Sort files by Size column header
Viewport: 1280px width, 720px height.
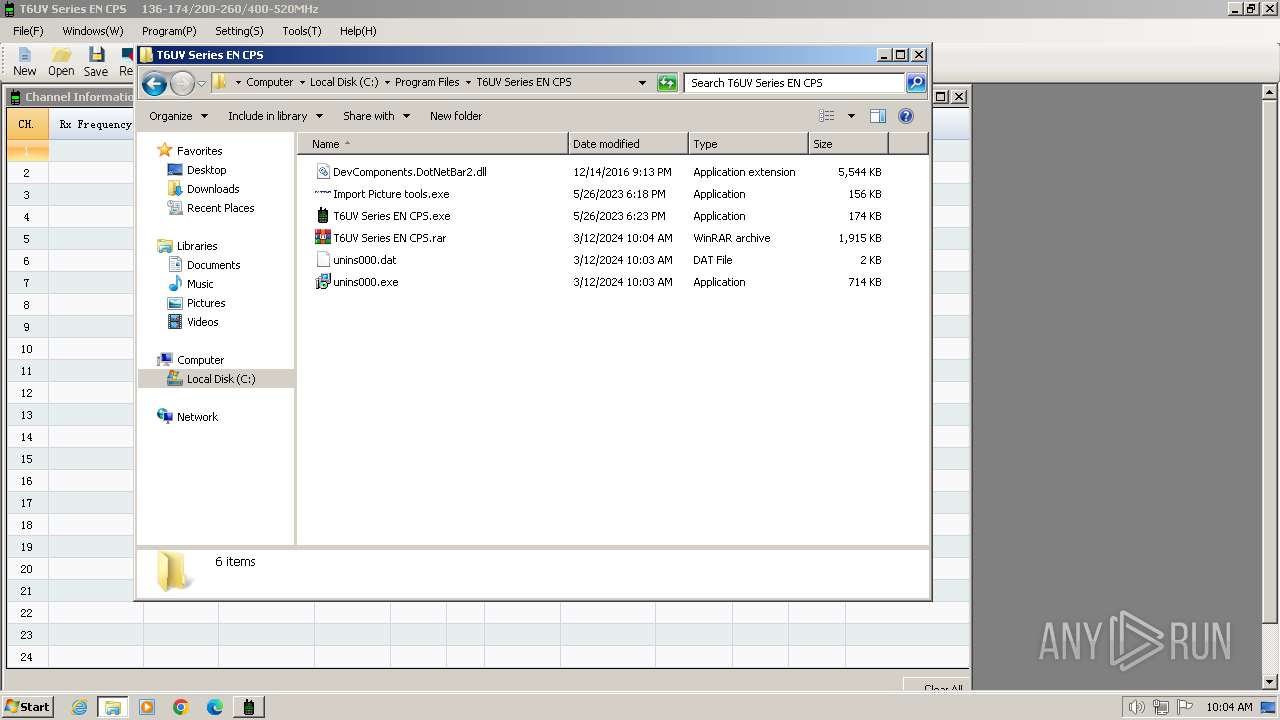(x=848, y=144)
